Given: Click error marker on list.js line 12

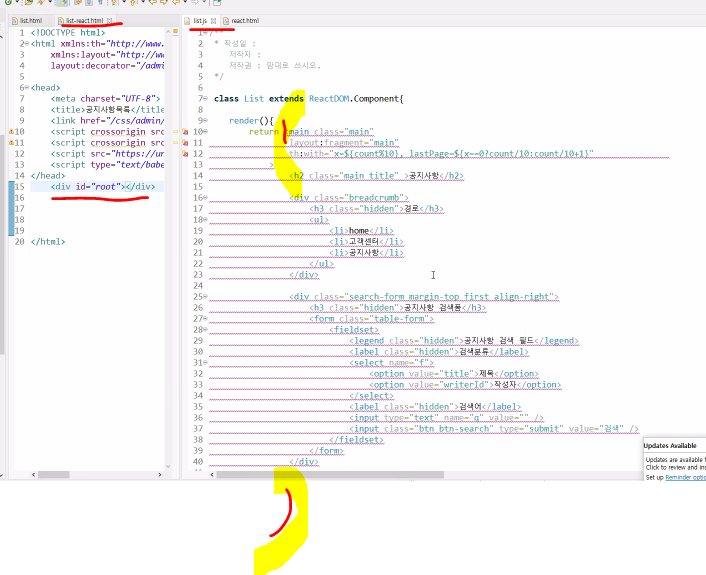Looking at the screenshot, I should point(185,154).
